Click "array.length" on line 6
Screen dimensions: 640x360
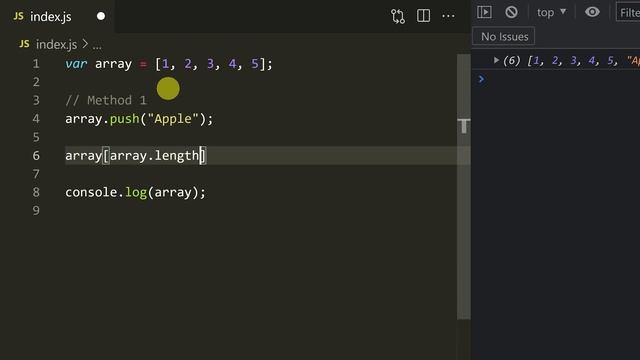[154, 156]
